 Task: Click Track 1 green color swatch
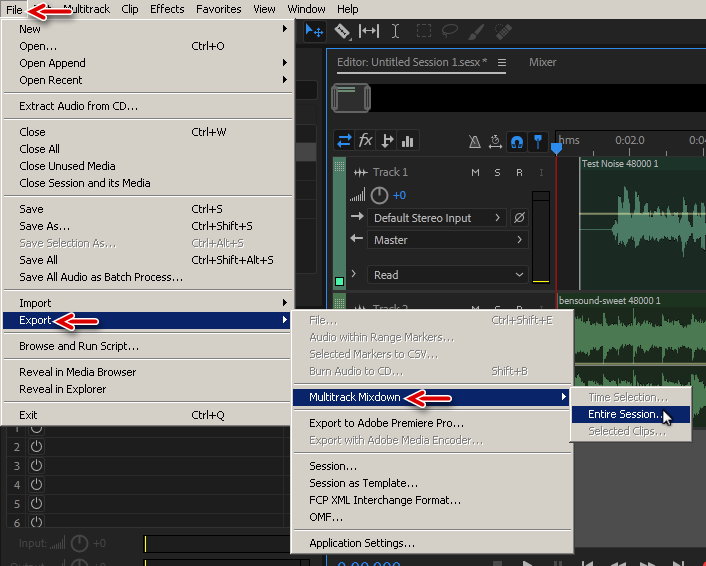click(x=339, y=281)
